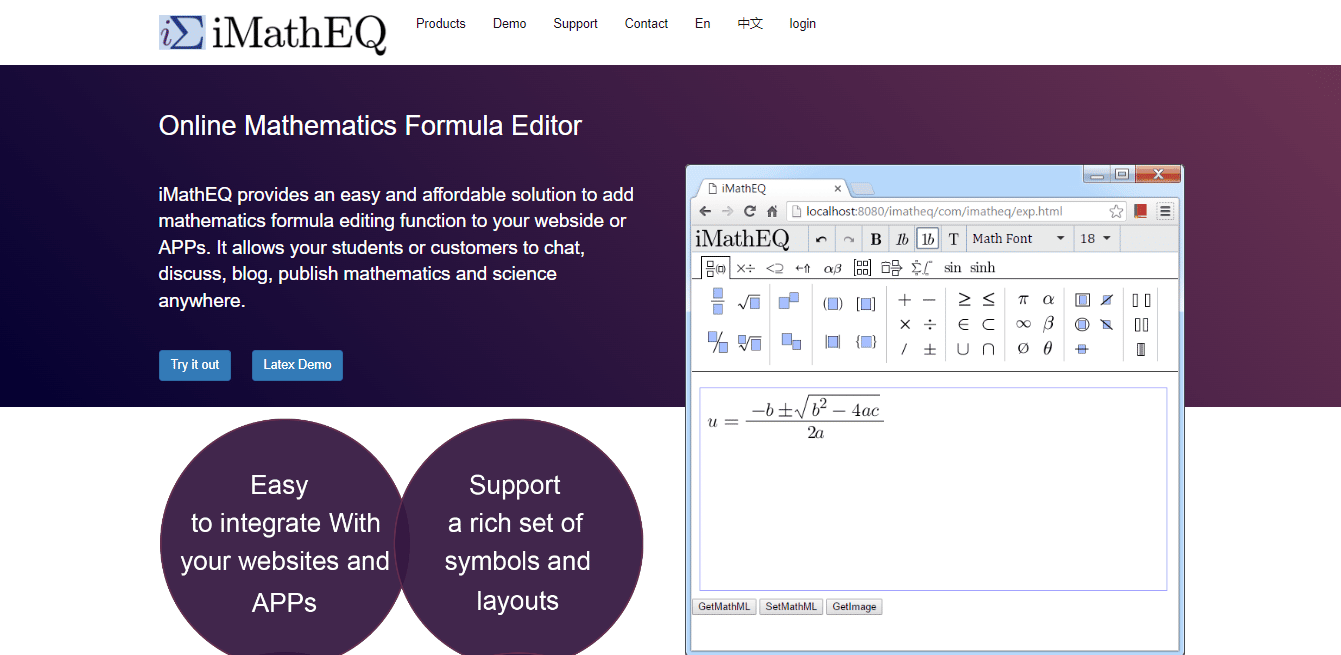Select the Demo menu item

(x=510, y=23)
